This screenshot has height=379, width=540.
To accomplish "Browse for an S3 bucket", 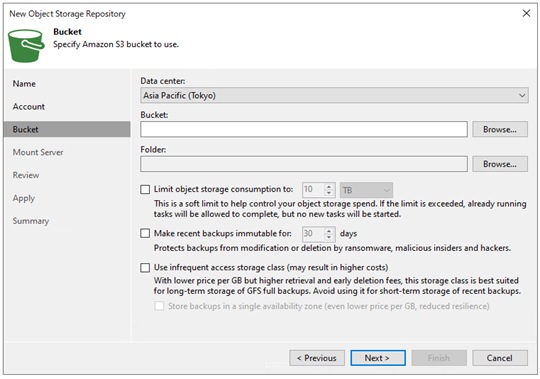I will (x=500, y=129).
